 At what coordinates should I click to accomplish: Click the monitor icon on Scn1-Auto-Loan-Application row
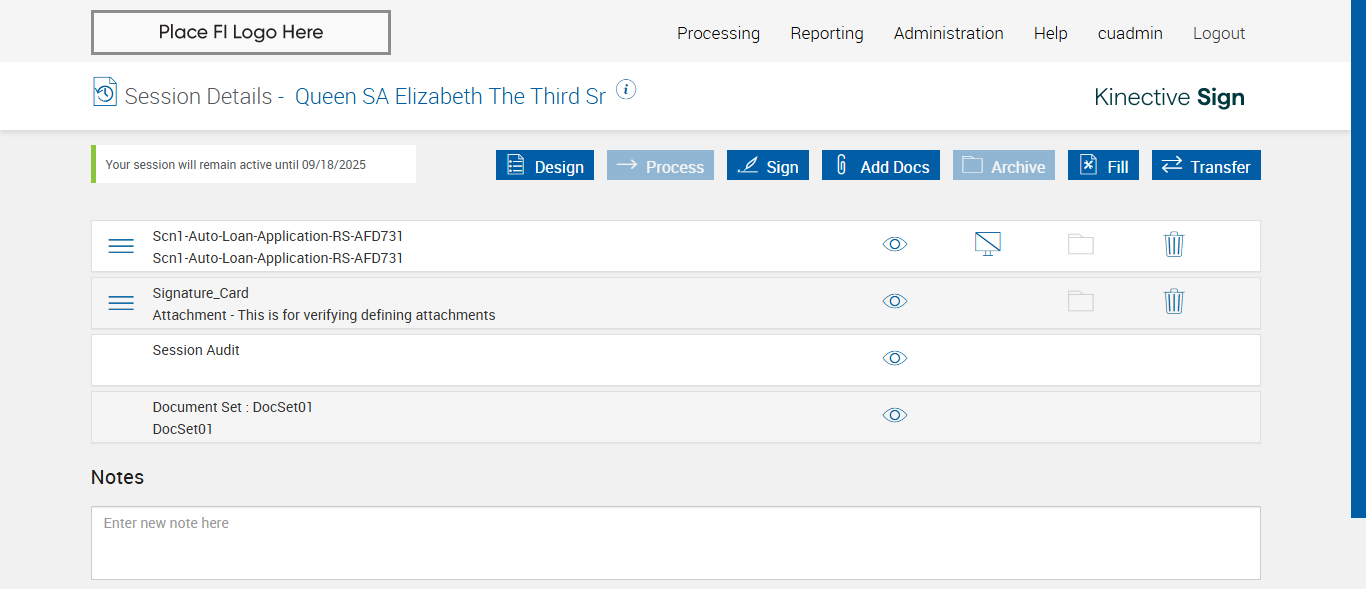pyautogui.click(x=988, y=243)
